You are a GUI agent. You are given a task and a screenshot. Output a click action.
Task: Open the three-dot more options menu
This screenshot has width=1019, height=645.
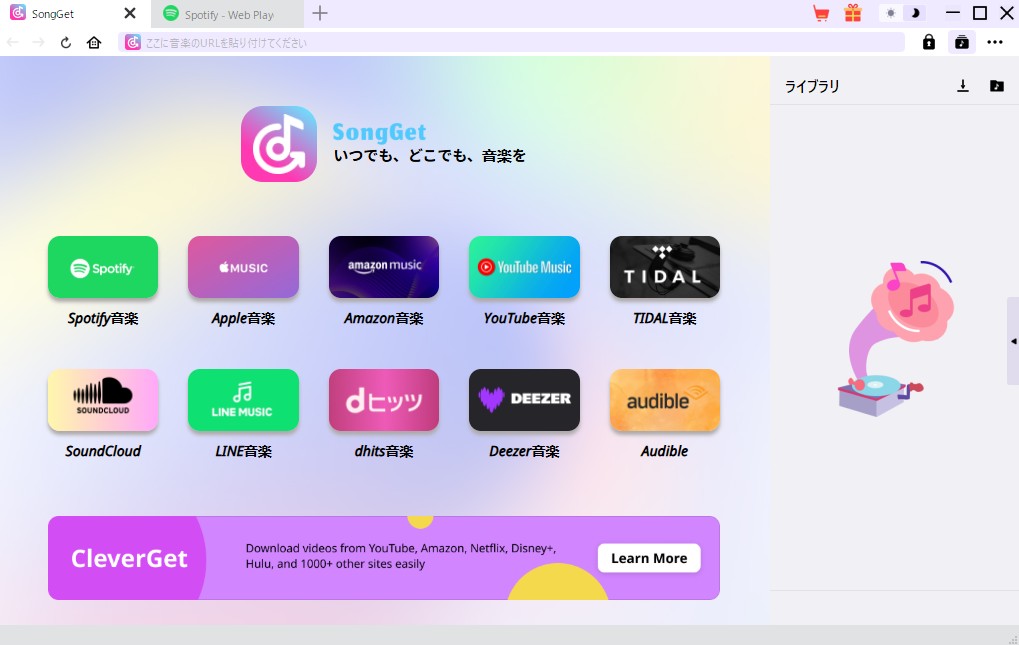(994, 42)
